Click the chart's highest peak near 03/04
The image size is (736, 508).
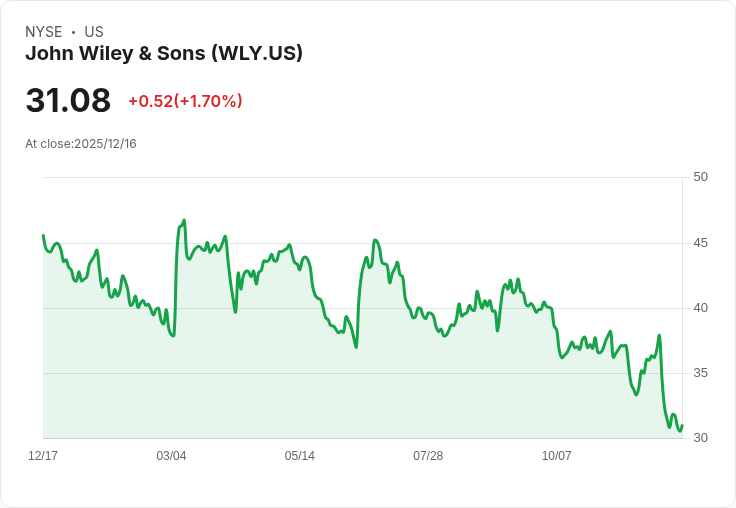[x=184, y=220]
